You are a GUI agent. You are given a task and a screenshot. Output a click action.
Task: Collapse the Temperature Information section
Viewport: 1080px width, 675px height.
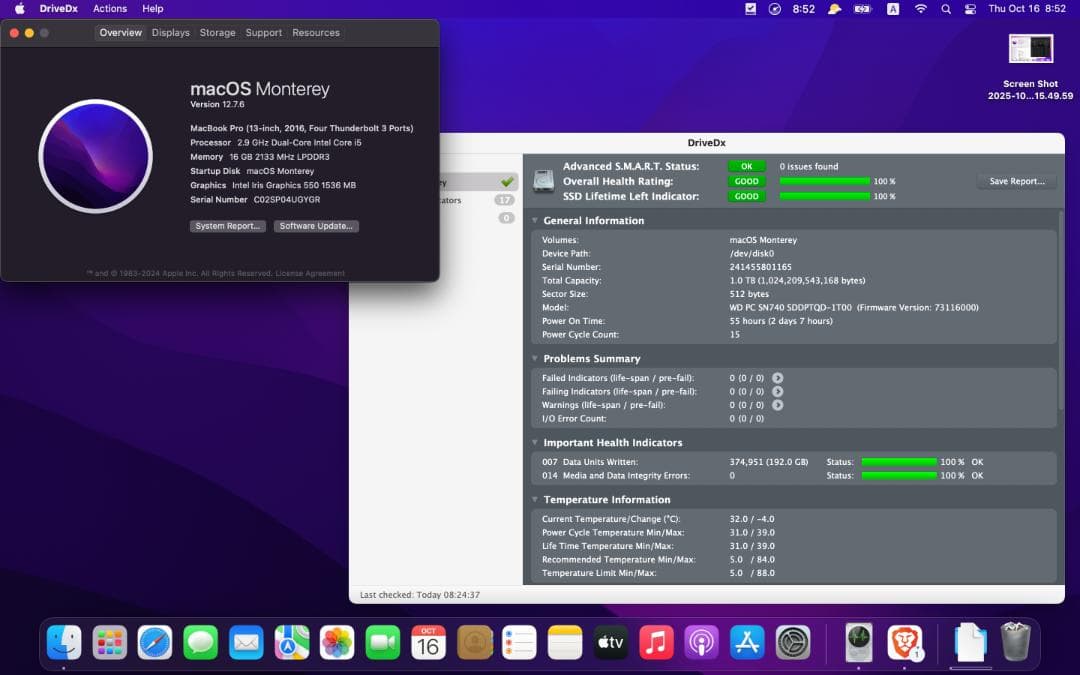(535, 499)
